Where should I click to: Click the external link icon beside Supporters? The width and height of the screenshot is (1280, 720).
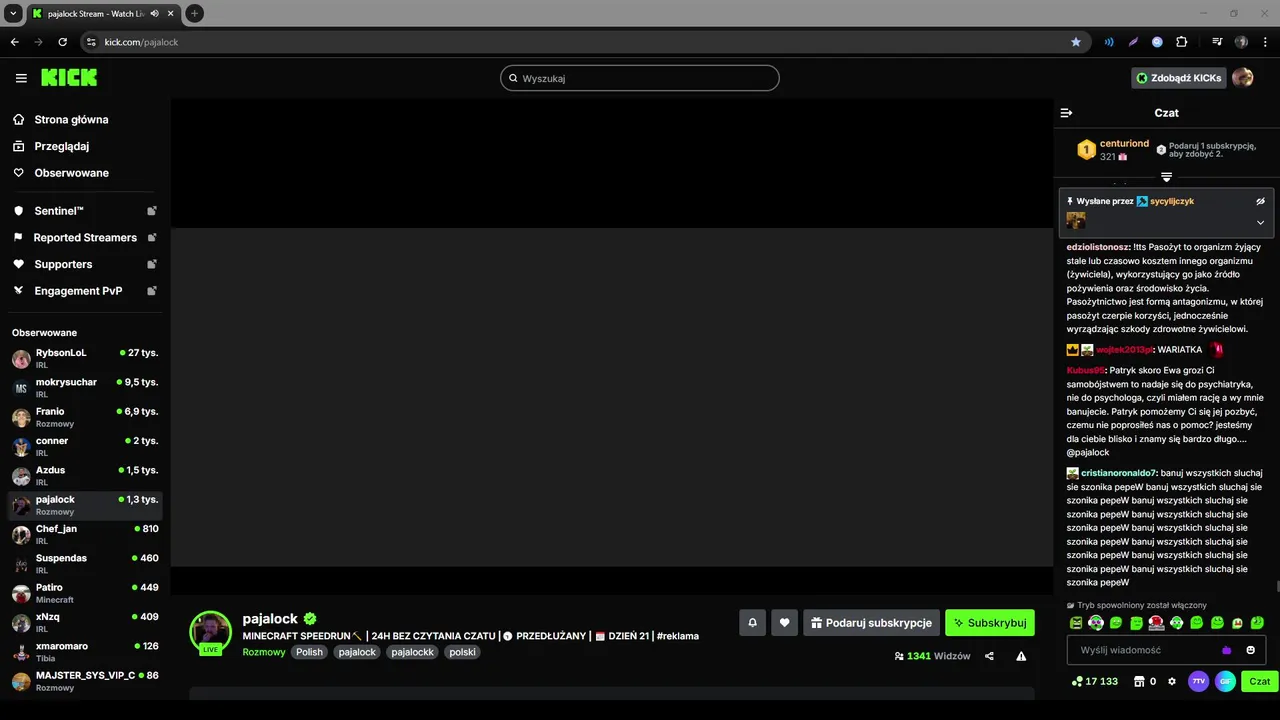pos(152,264)
